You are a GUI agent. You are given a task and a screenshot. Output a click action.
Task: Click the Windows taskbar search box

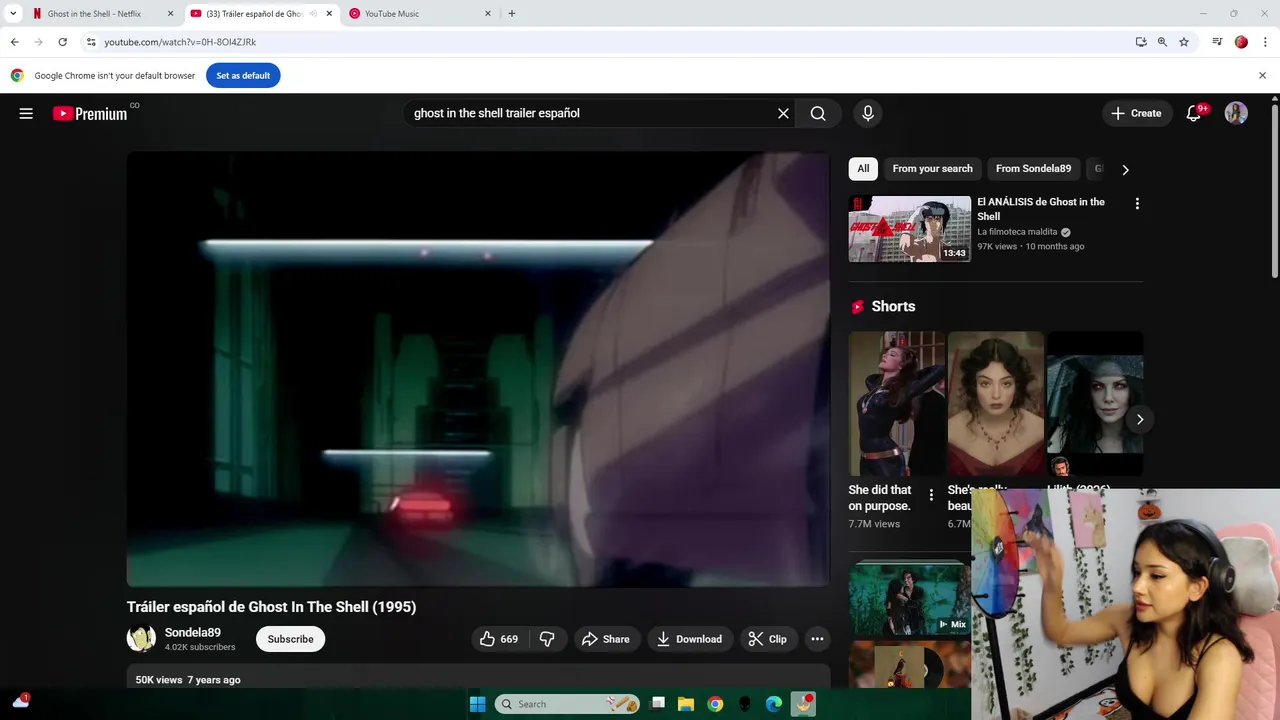point(567,704)
